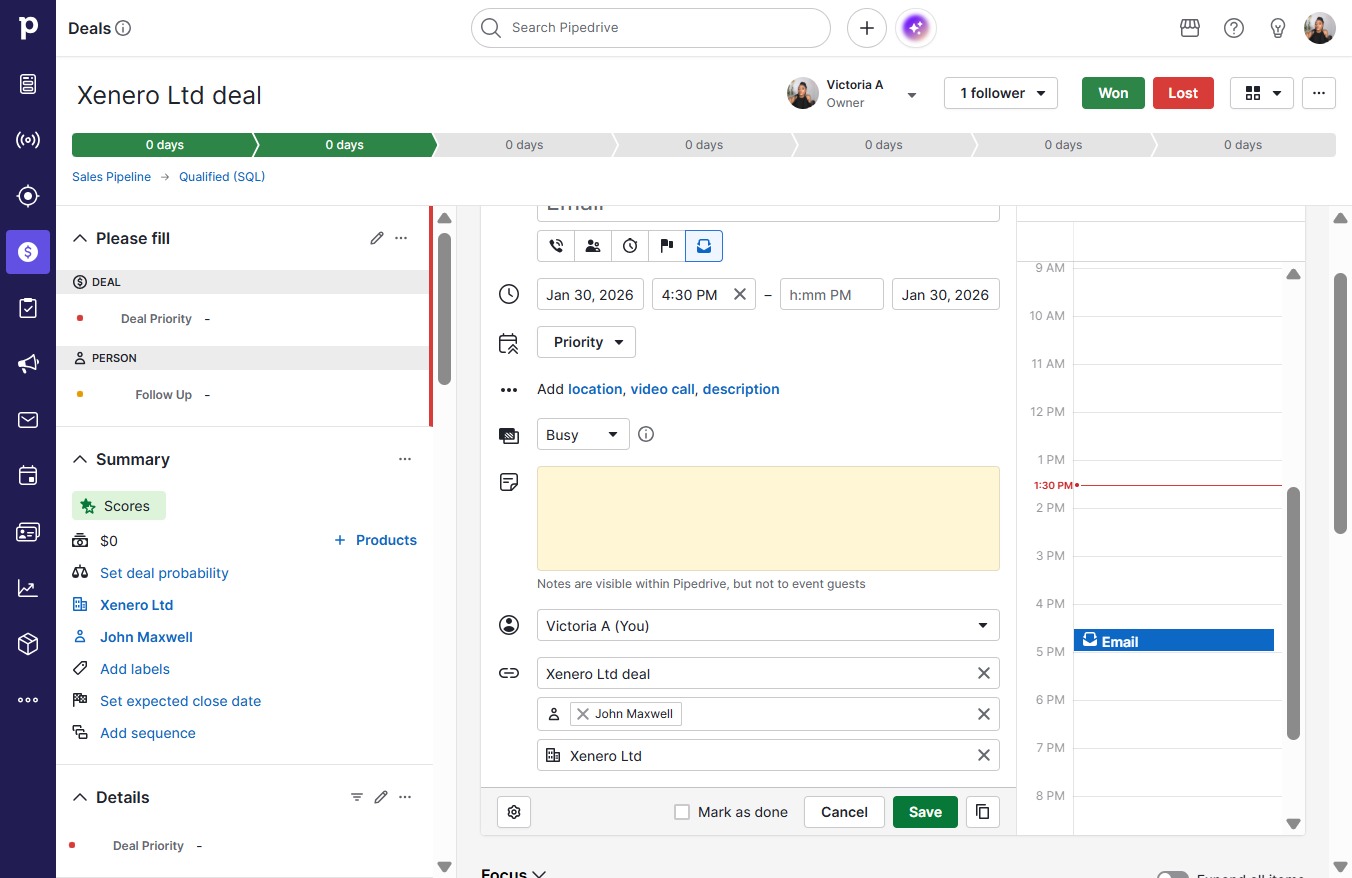This screenshot has height=878, width=1352.
Task: Open the target icon in the sidebar
Action: tap(28, 196)
